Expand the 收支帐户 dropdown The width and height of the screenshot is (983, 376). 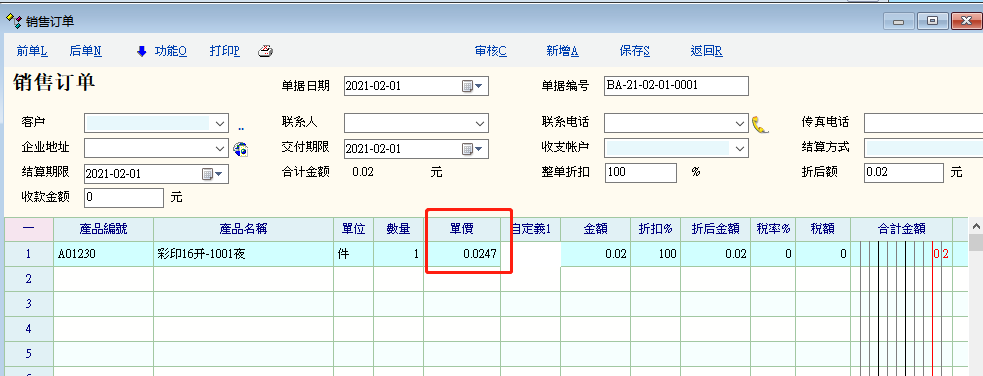tap(740, 149)
